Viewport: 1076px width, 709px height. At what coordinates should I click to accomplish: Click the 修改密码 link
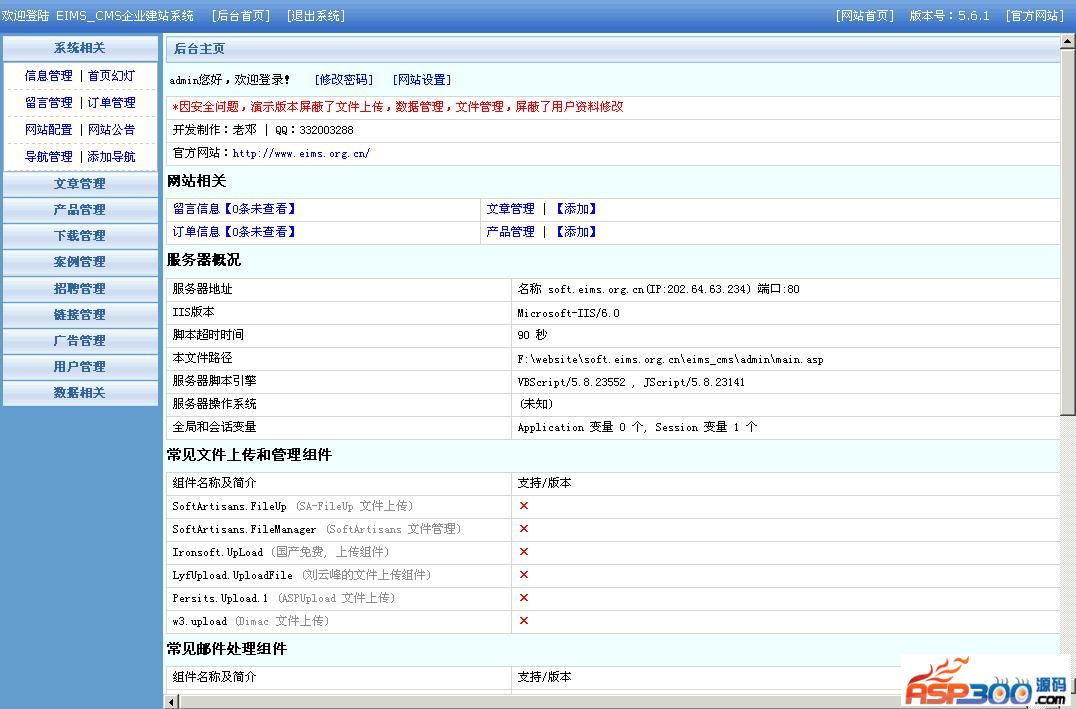click(343, 80)
